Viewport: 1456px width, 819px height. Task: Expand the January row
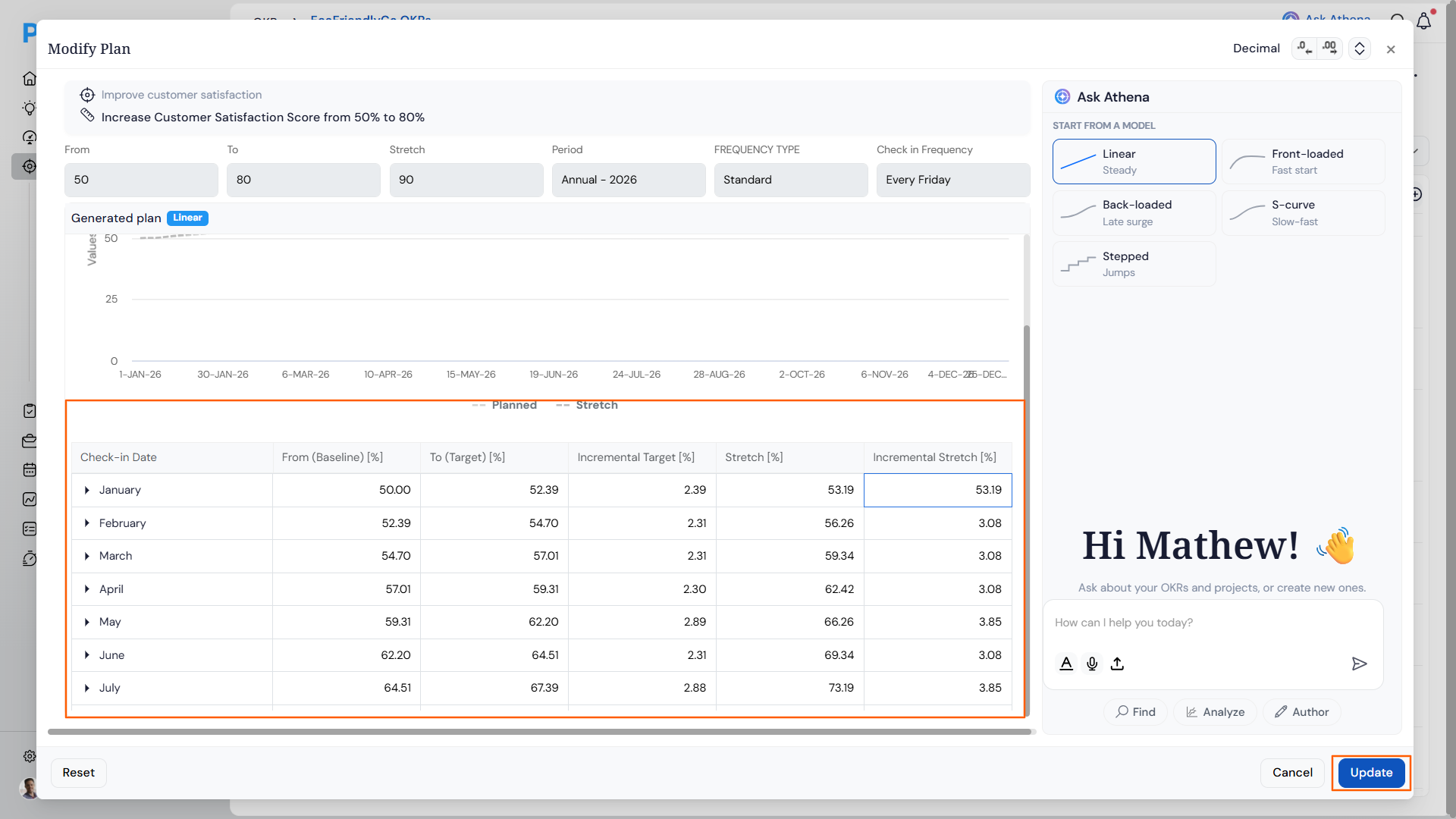(x=87, y=491)
